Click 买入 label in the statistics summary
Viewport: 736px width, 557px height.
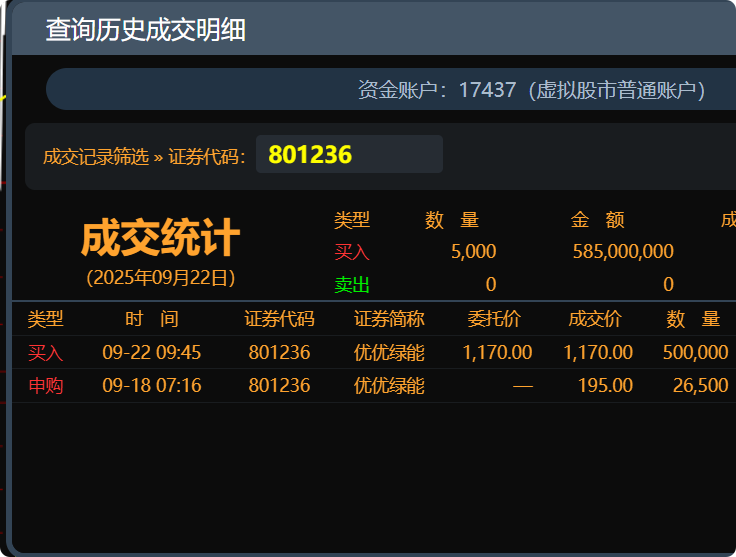pyautogui.click(x=352, y=252)
